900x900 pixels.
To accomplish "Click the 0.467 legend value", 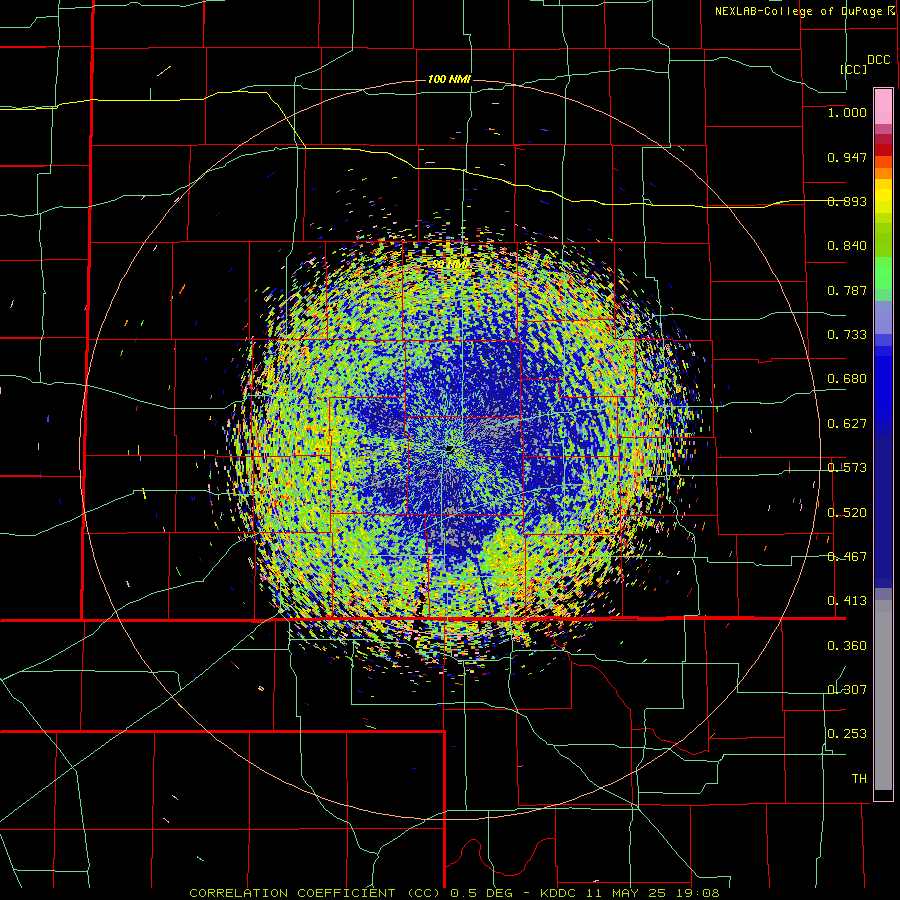I will point(847,557).
